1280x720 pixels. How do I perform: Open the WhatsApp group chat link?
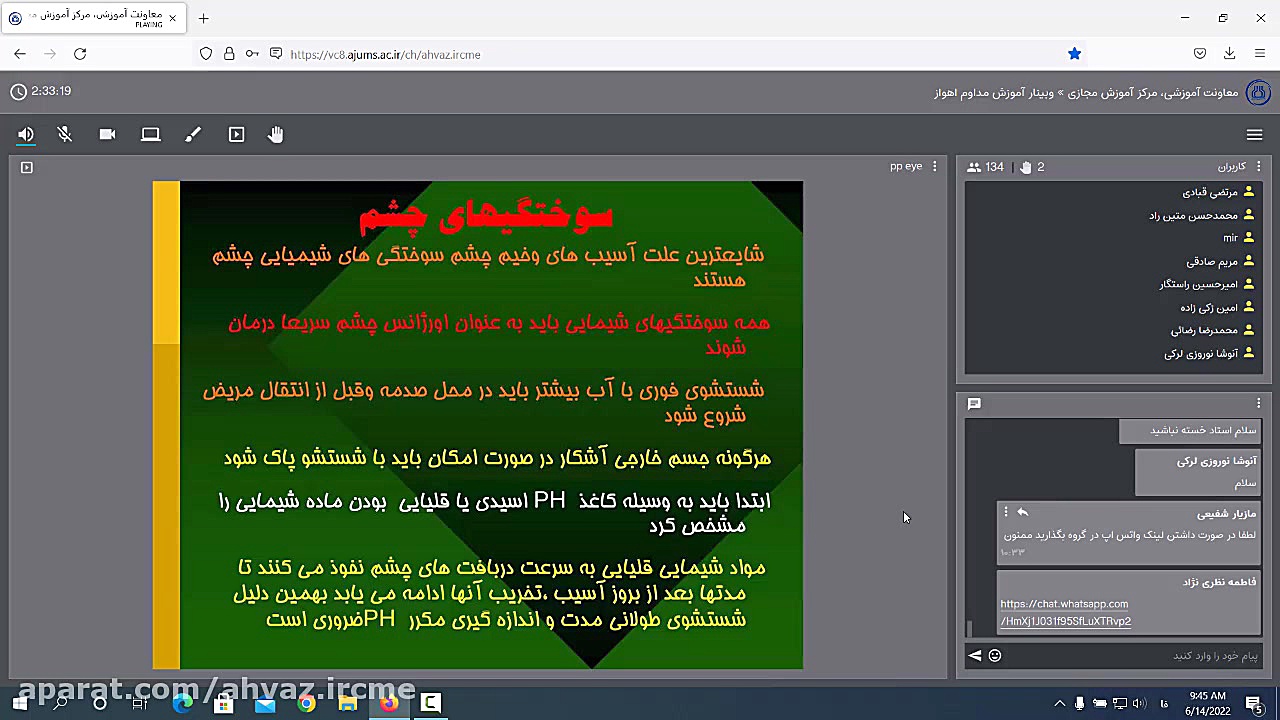click(x=1065, y=612)
